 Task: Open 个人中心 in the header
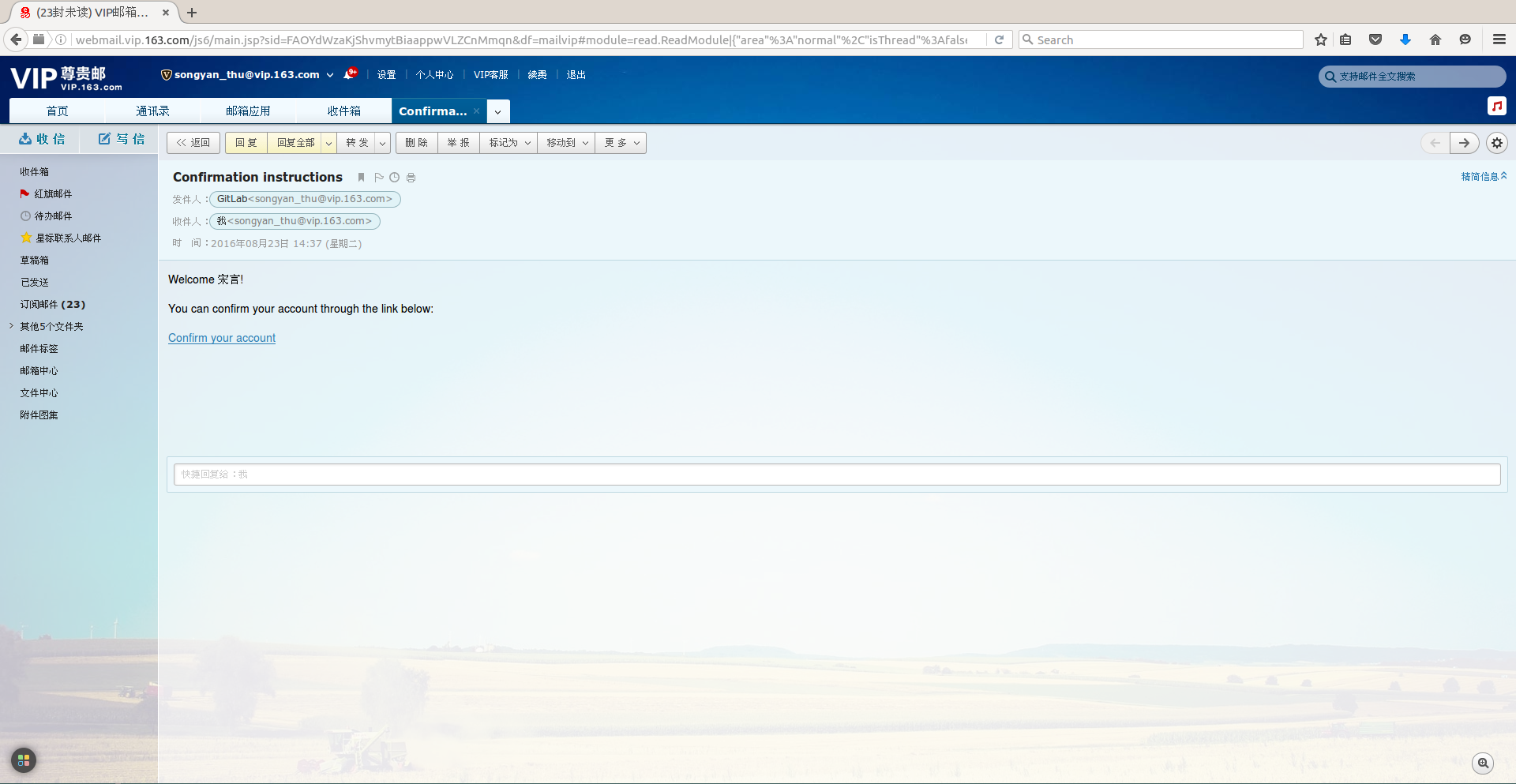pyautogui.click(x=434, y=75)
